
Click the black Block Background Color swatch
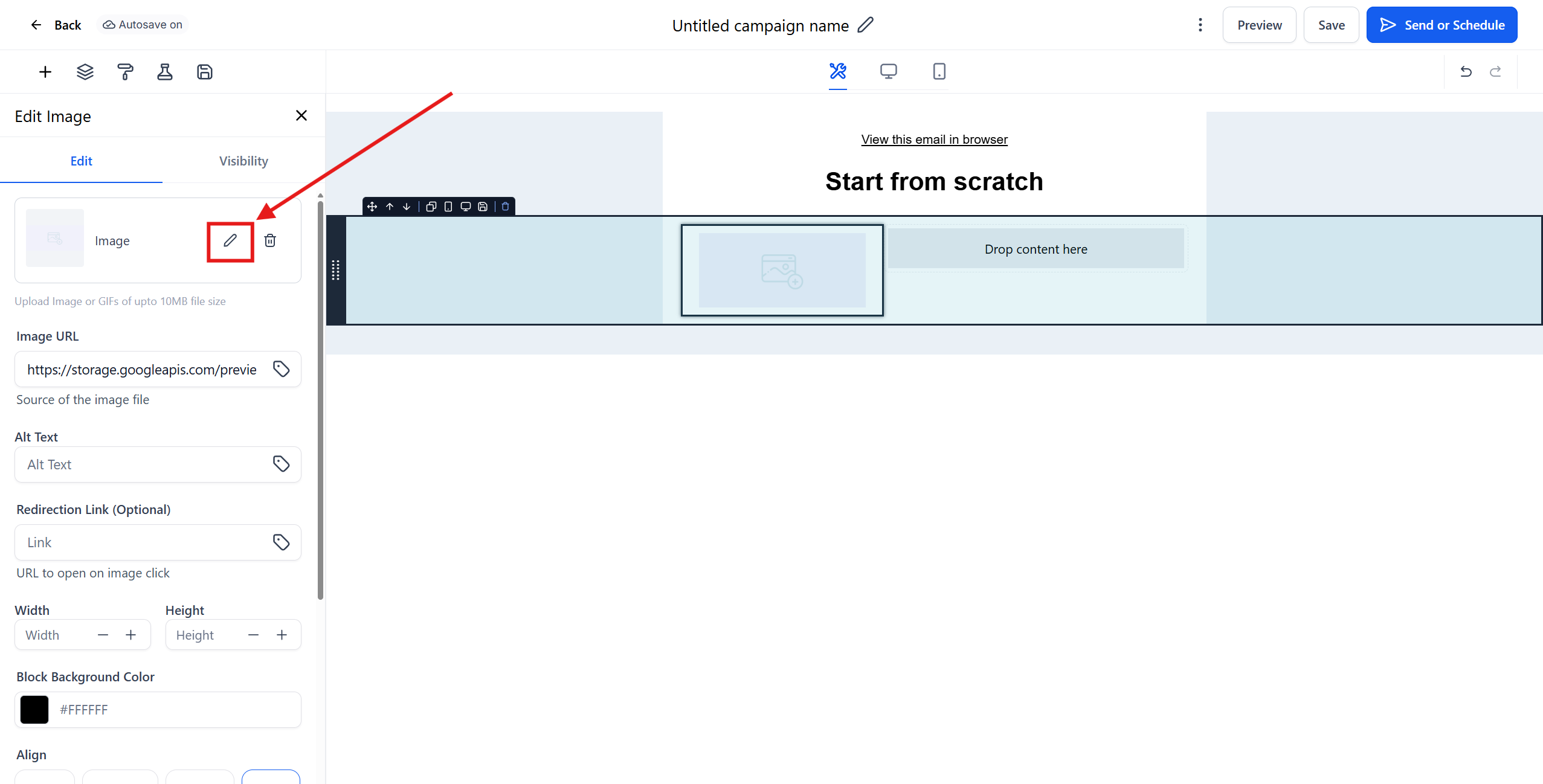(x=34, y=709)
